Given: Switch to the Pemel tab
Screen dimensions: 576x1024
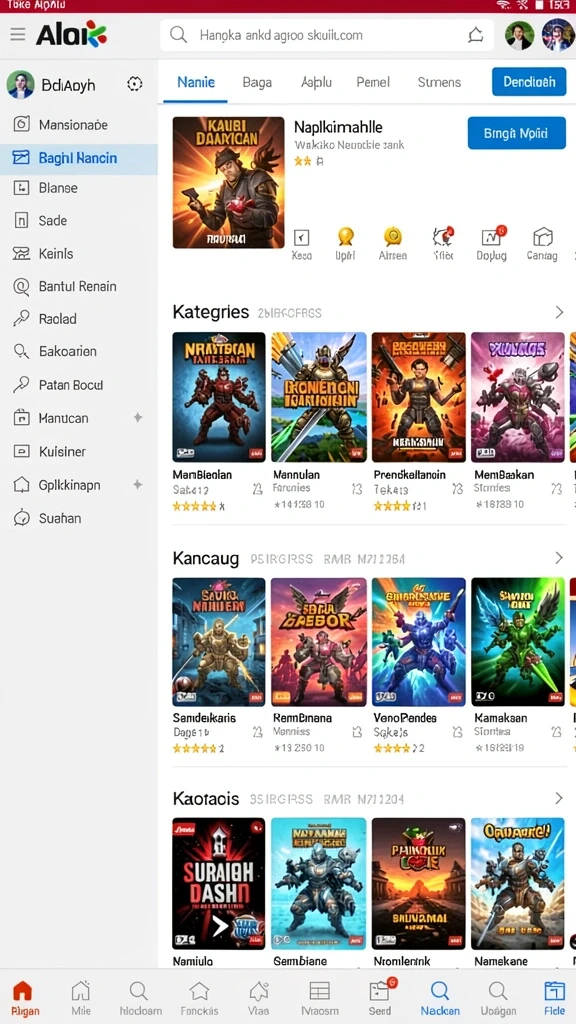Looking at the screenshot, I should 373,82.
